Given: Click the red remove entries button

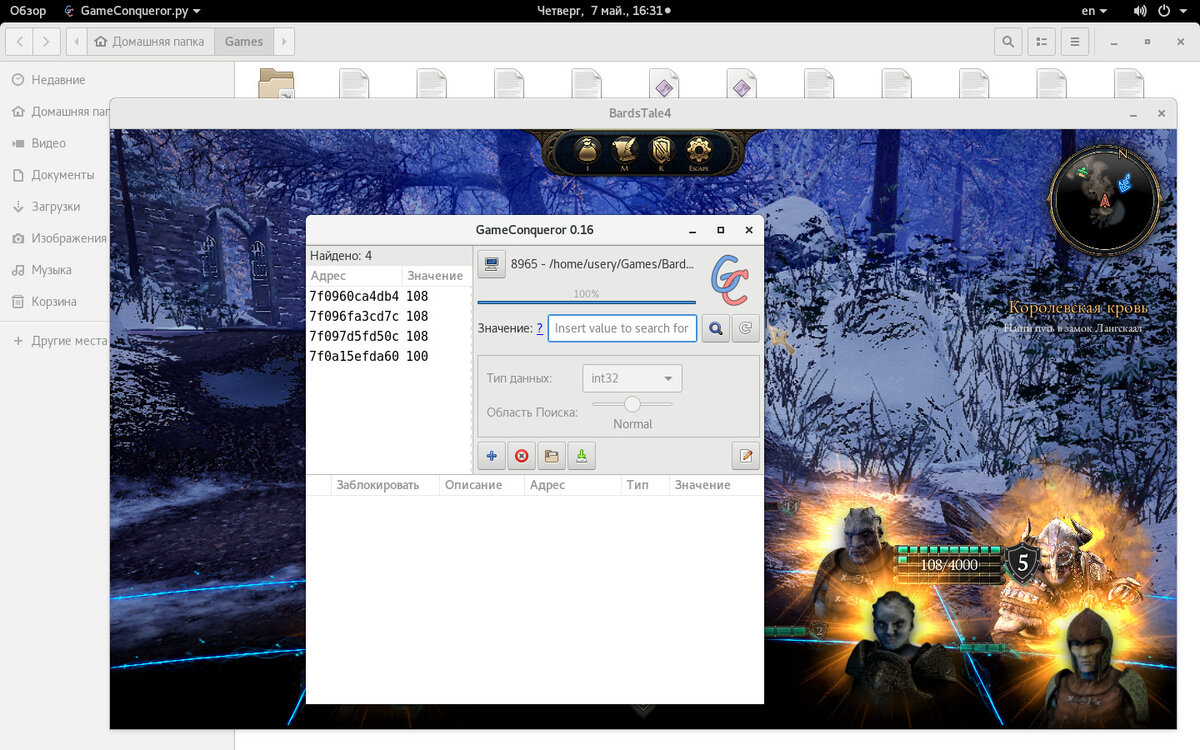Looking at the screenshot, I should 521,456.
